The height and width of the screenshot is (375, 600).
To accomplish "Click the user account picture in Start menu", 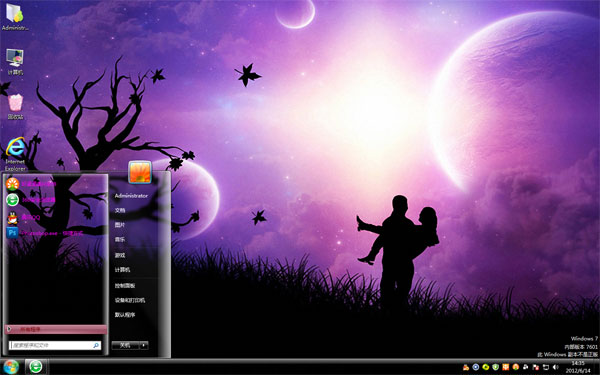I will pyautogui.click(x=140, y=172).
